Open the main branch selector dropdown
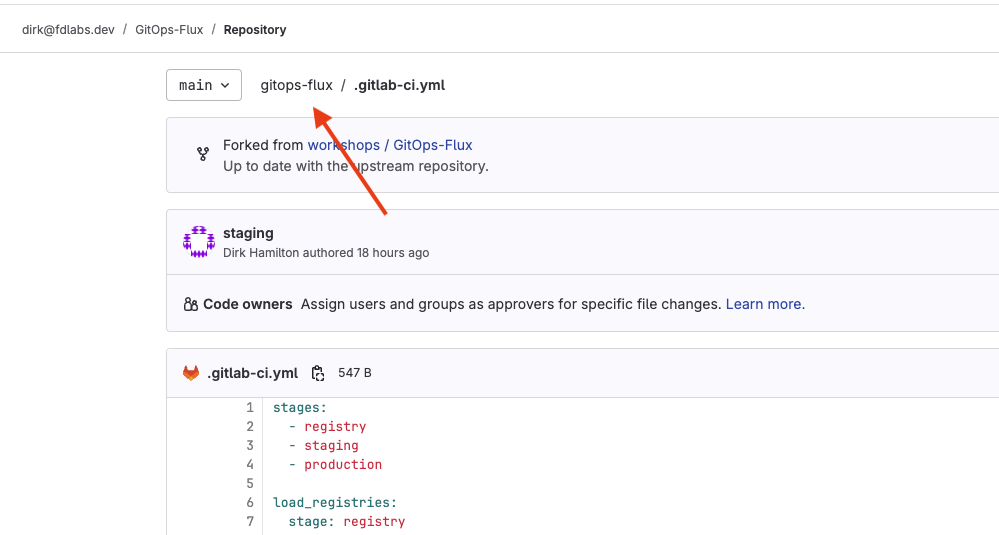 pyautogui.click(x=204, y=85)
